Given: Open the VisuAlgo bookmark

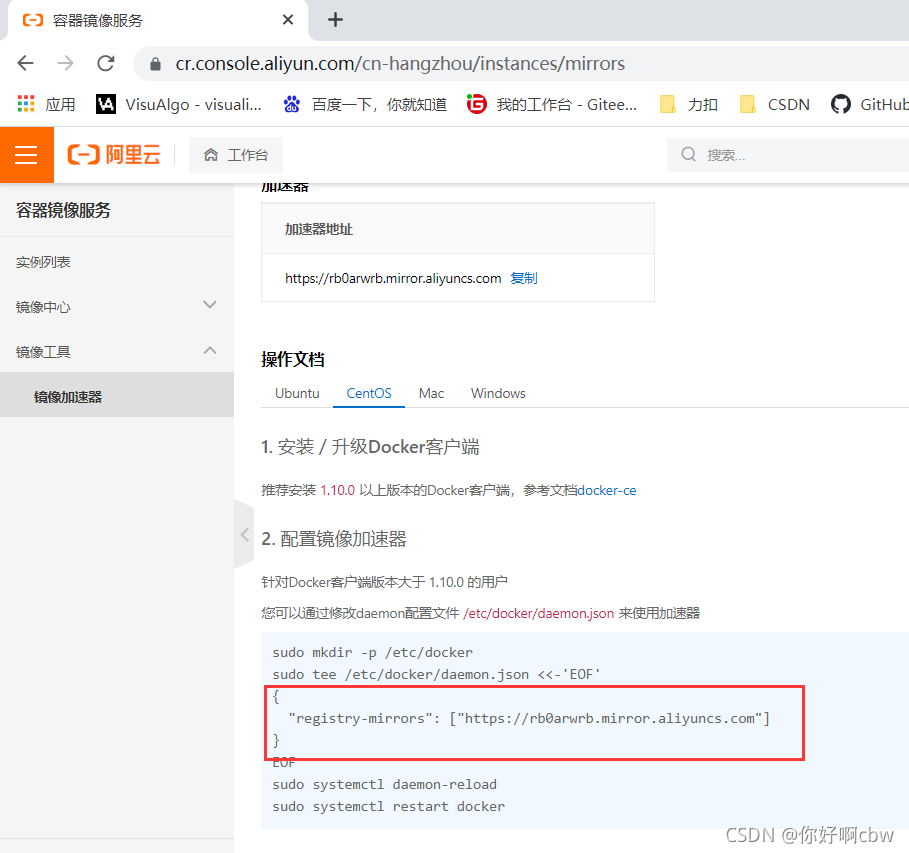Looking at the screenshot, I should tap(179, 104).
